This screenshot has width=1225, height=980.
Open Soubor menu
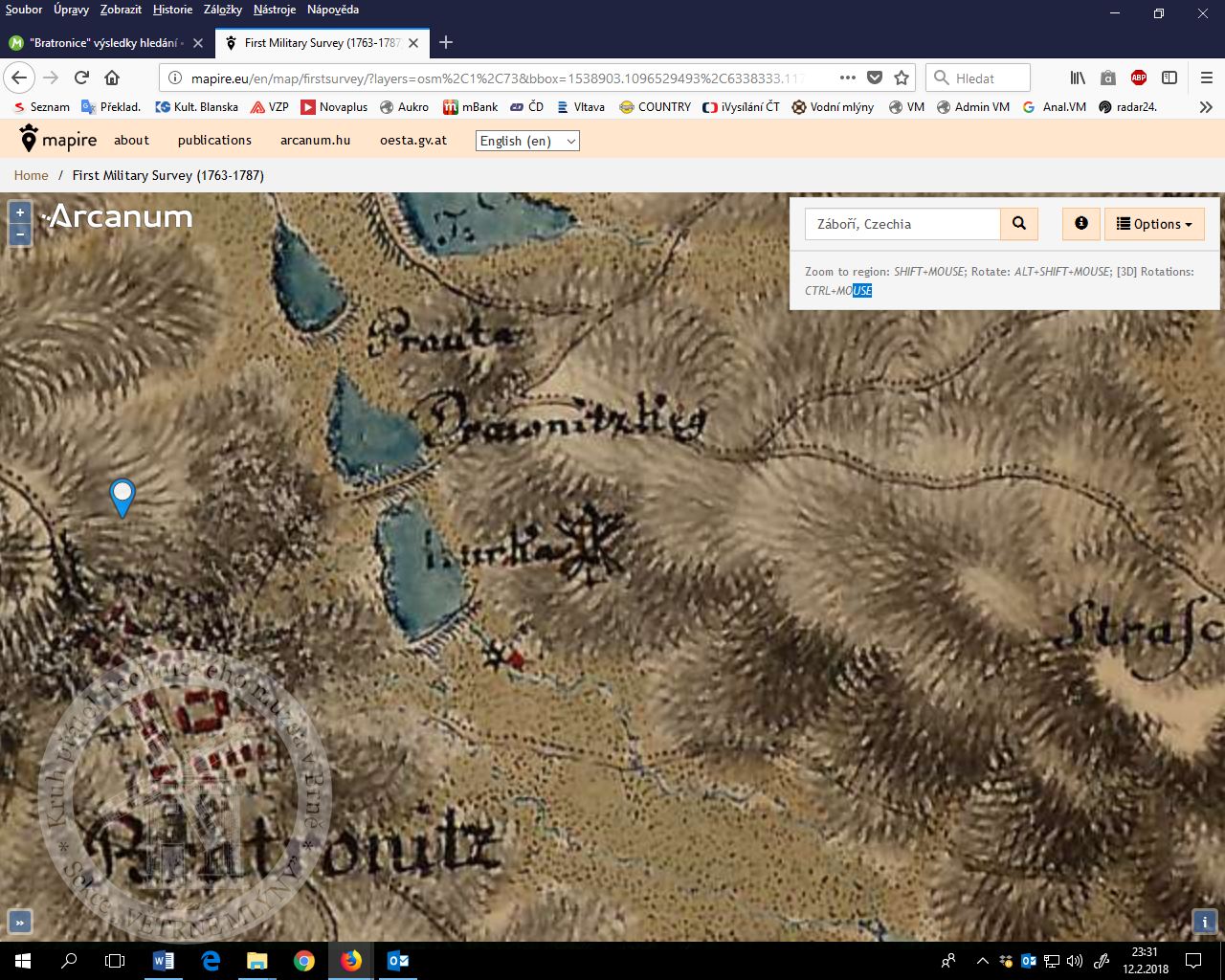(x=24, y=10)
